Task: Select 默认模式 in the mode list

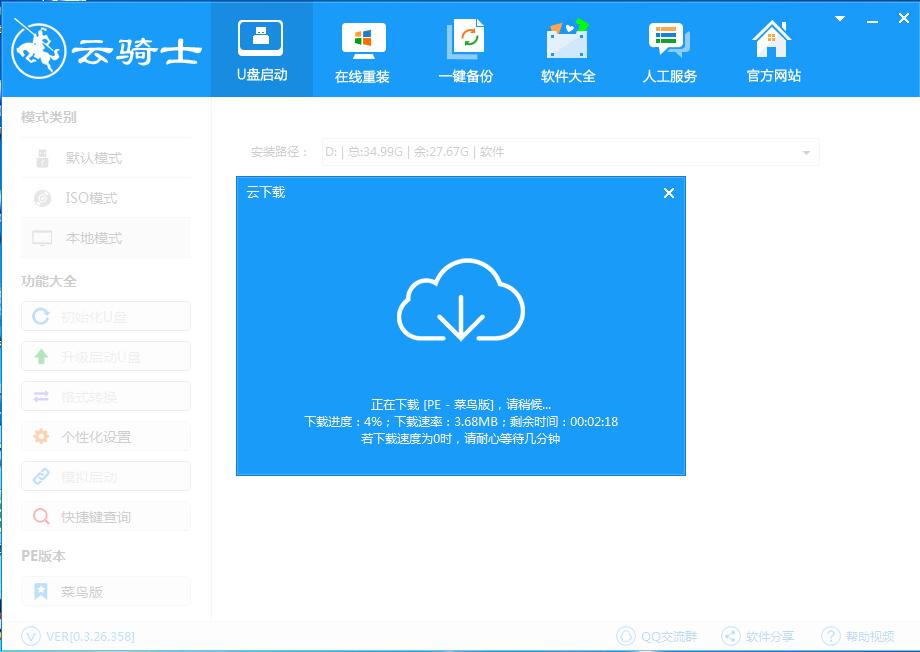Action: pos(106,158)
